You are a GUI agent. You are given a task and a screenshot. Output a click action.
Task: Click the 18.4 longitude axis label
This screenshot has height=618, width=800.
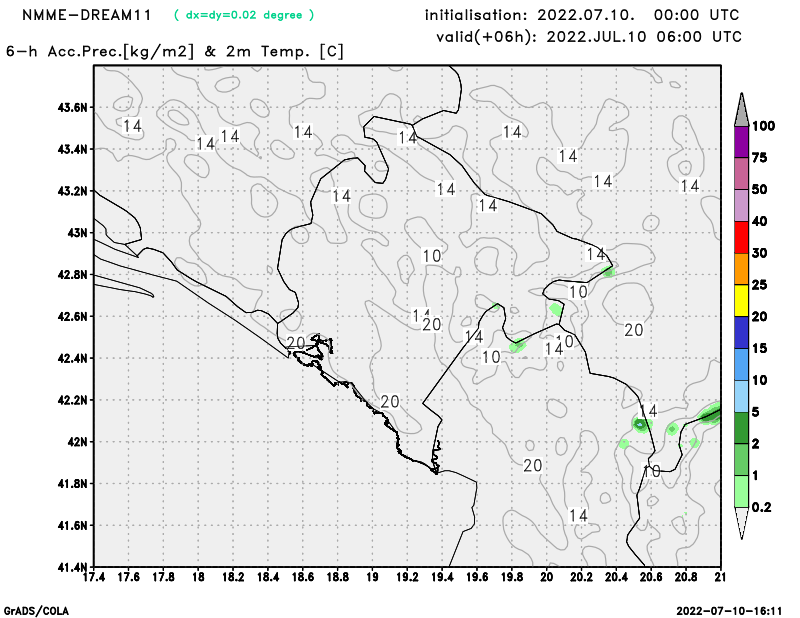[x=268, y=578]
